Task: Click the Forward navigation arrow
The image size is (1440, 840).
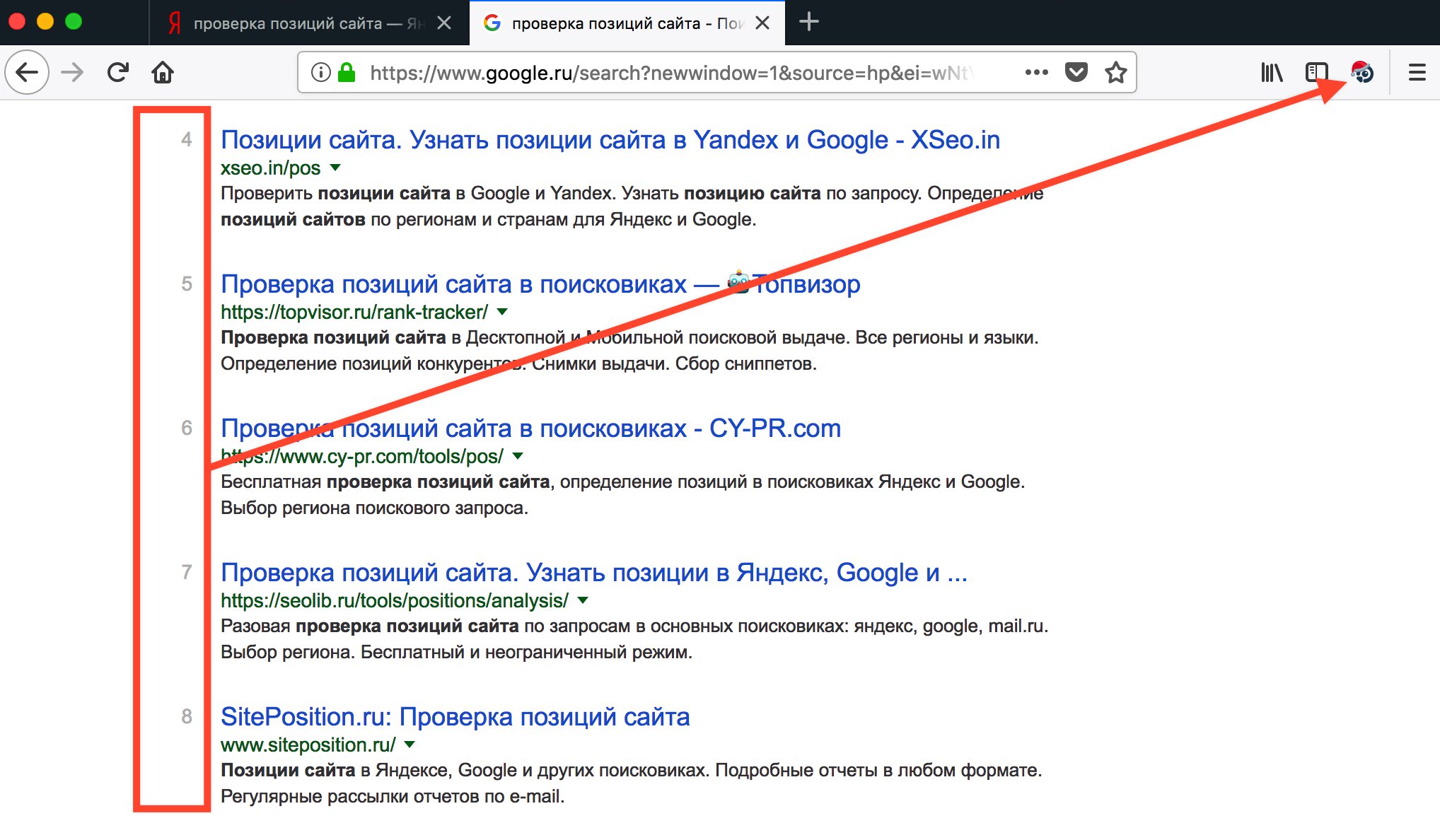Action: tap(72, 72)
